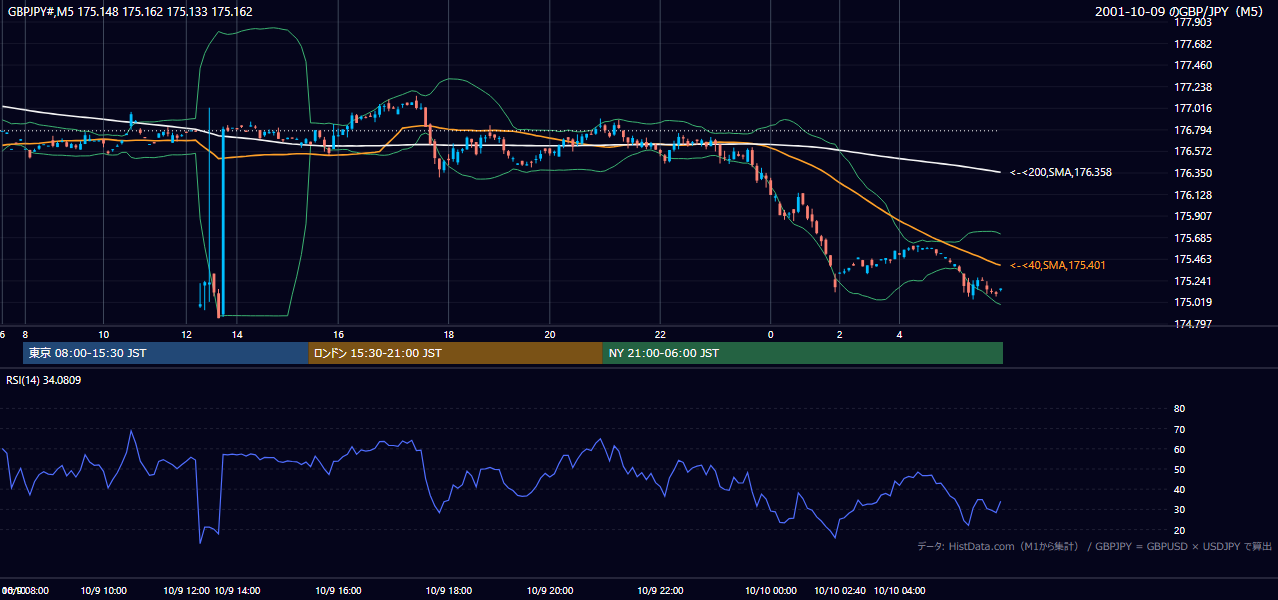The width and height of the screenshot is (1278, 600).
Task: Click price axis label 175.463
Action: (1193, 259)
